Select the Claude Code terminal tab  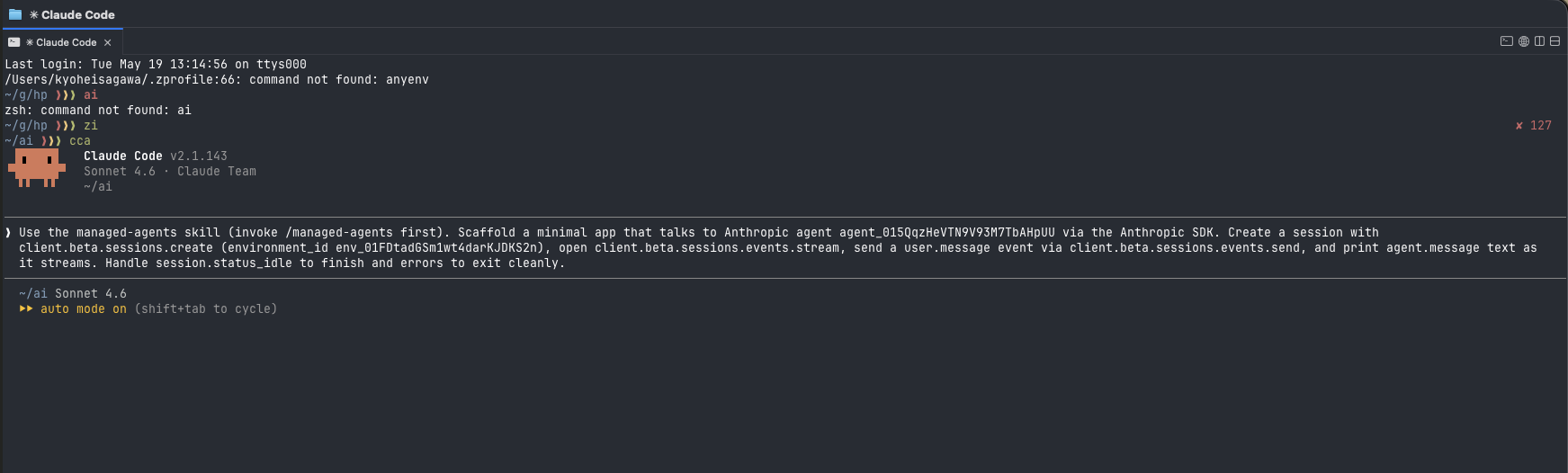[61, 42]
